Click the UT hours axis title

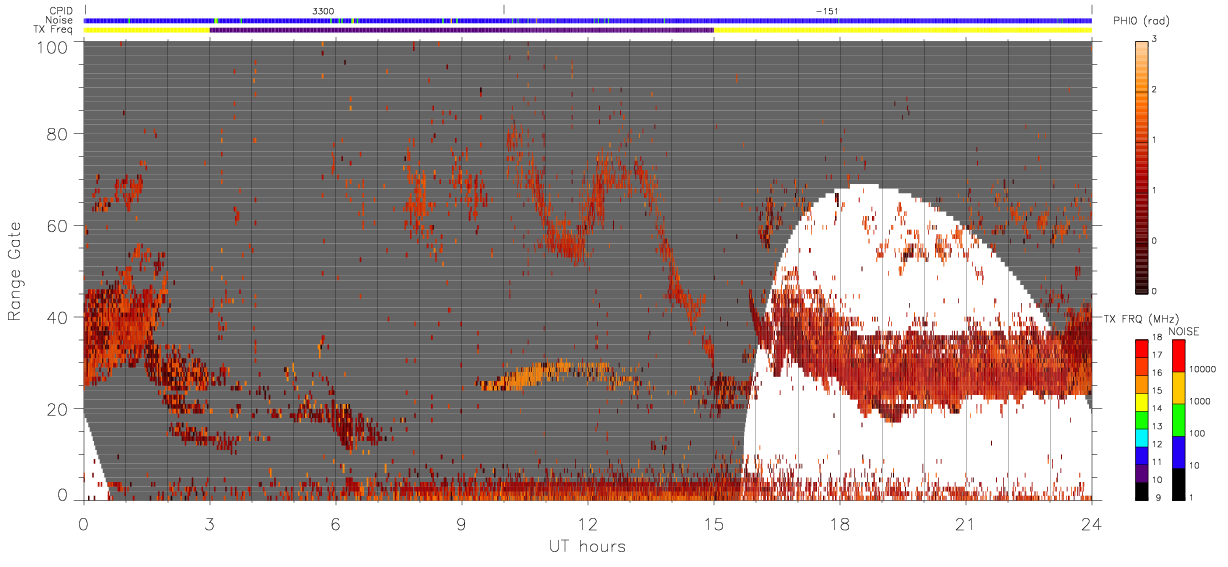point(587,547)
